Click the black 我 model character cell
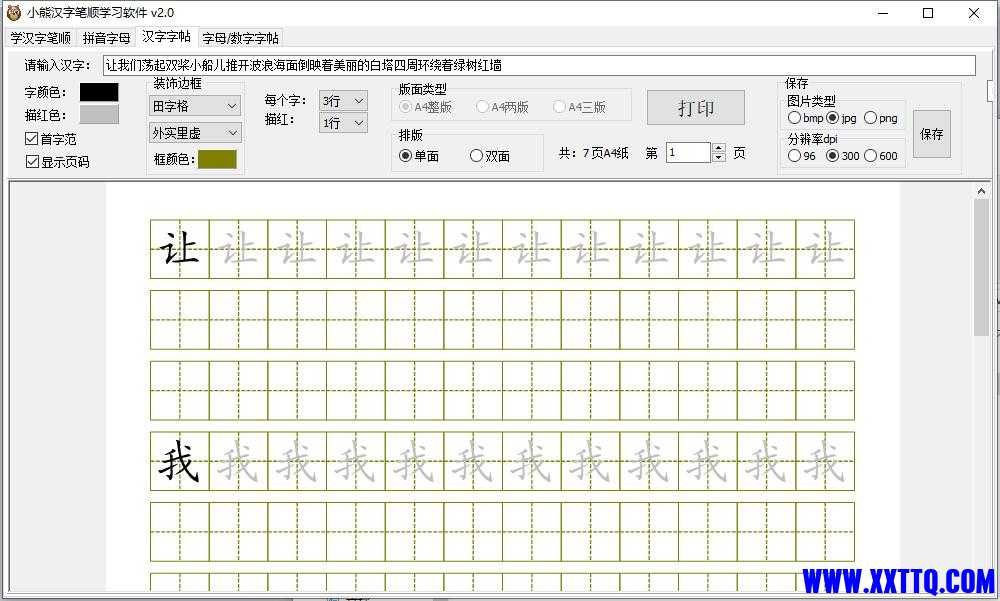 coord(180,461)
